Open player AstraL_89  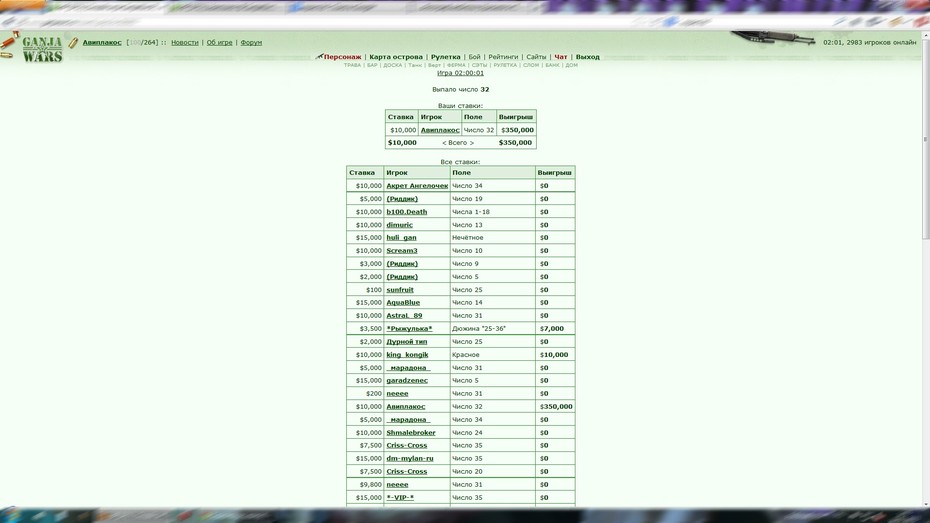point(405,315)
